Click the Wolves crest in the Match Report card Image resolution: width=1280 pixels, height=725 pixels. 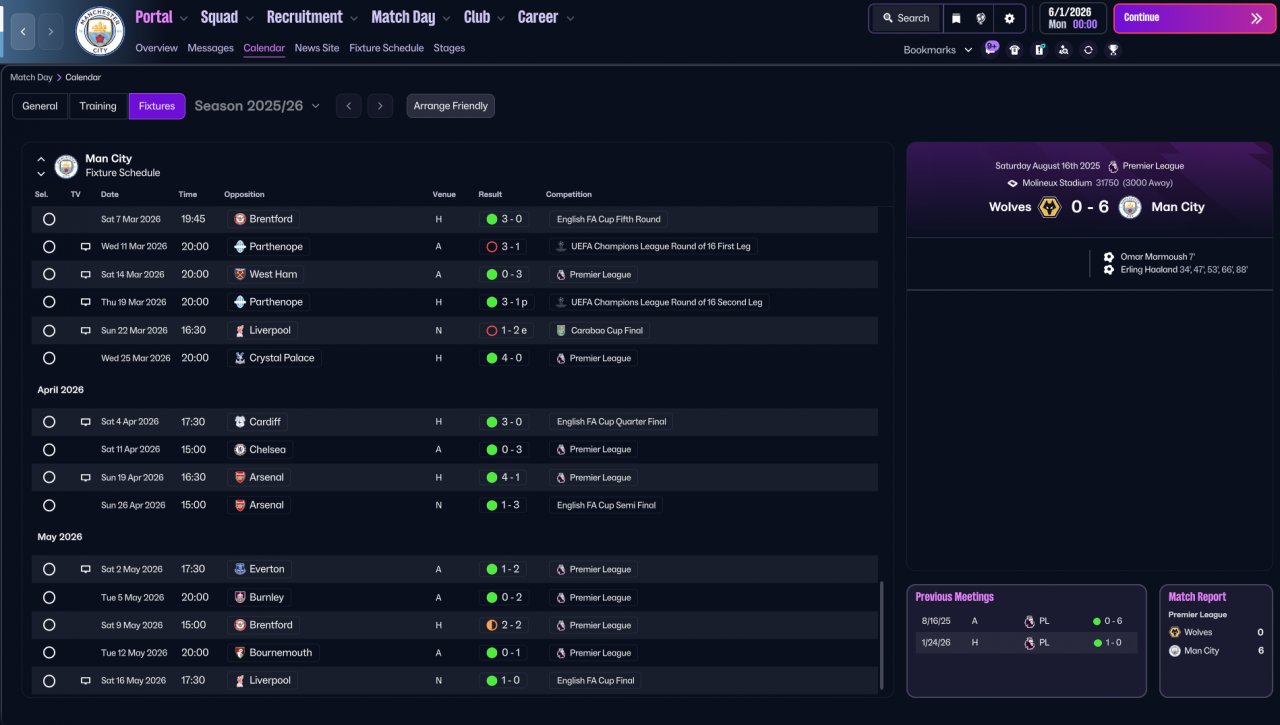[x=1175, y=632]
